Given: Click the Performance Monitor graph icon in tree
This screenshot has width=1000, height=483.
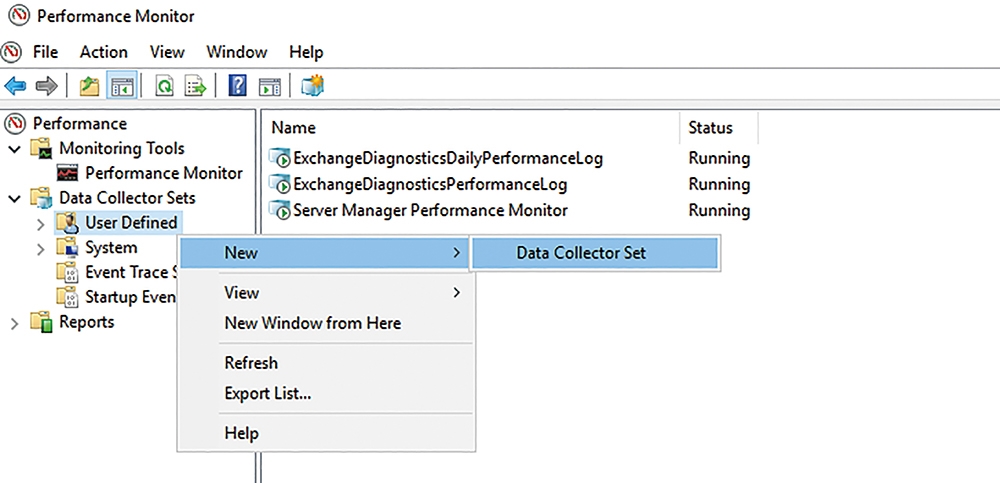Looking at the screenshot, I should point(68,174).
